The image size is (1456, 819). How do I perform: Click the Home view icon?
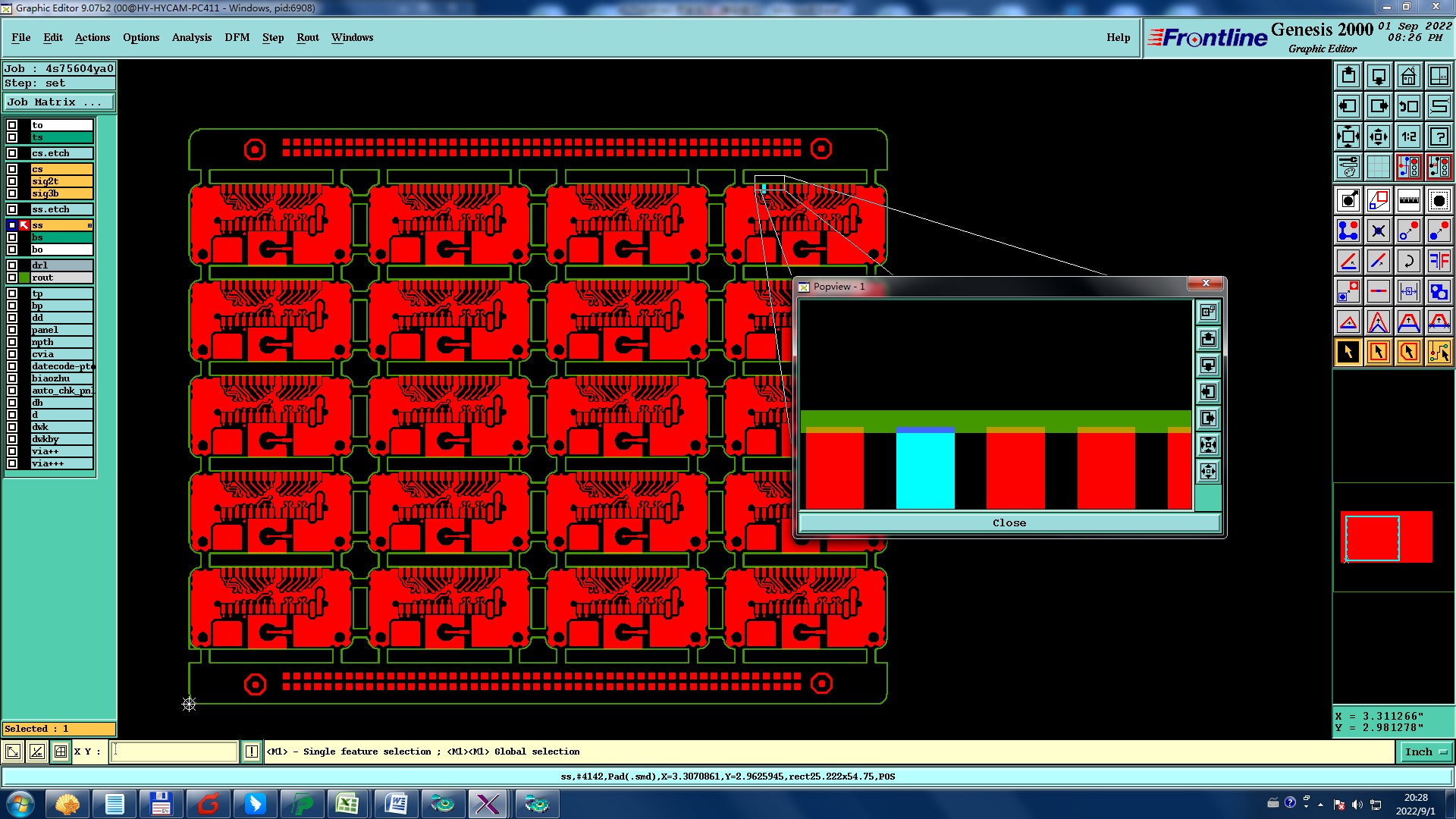1408,76
